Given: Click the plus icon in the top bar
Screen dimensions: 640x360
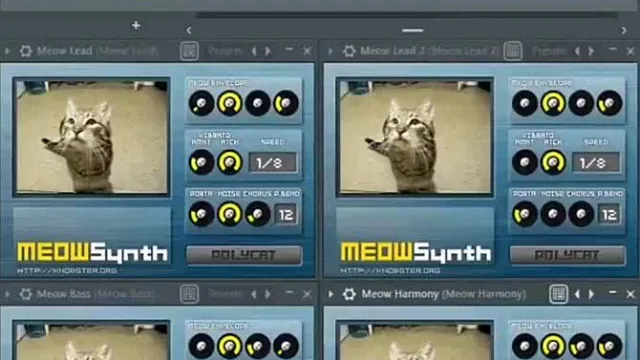Looking at the screenshot, I should (136, 25).
